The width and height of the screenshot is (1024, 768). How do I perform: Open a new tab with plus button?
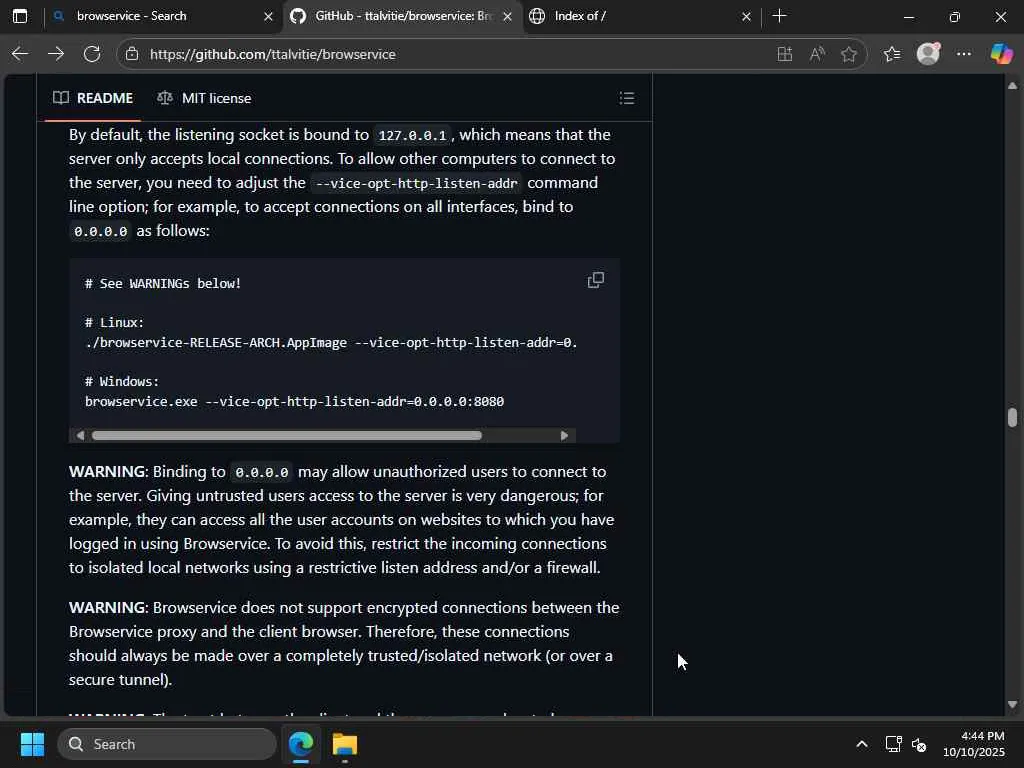coord(780,16)
